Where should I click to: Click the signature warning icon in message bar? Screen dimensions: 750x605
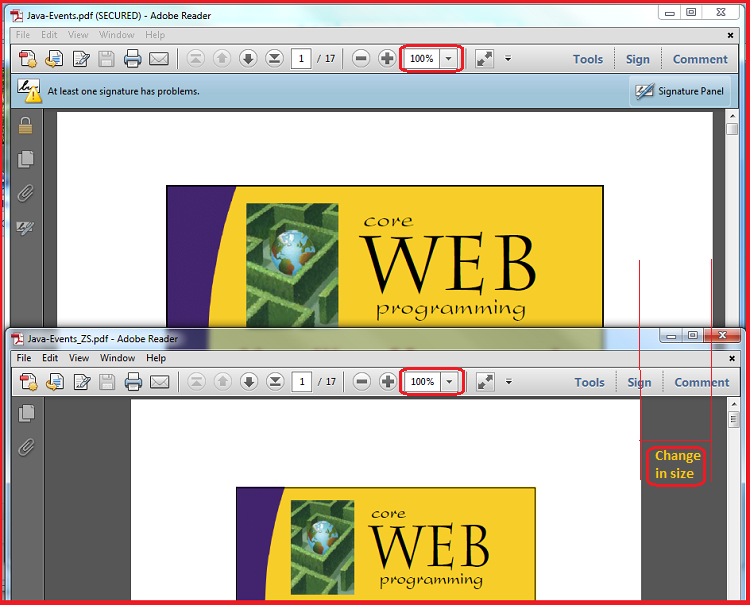[28, 90]
